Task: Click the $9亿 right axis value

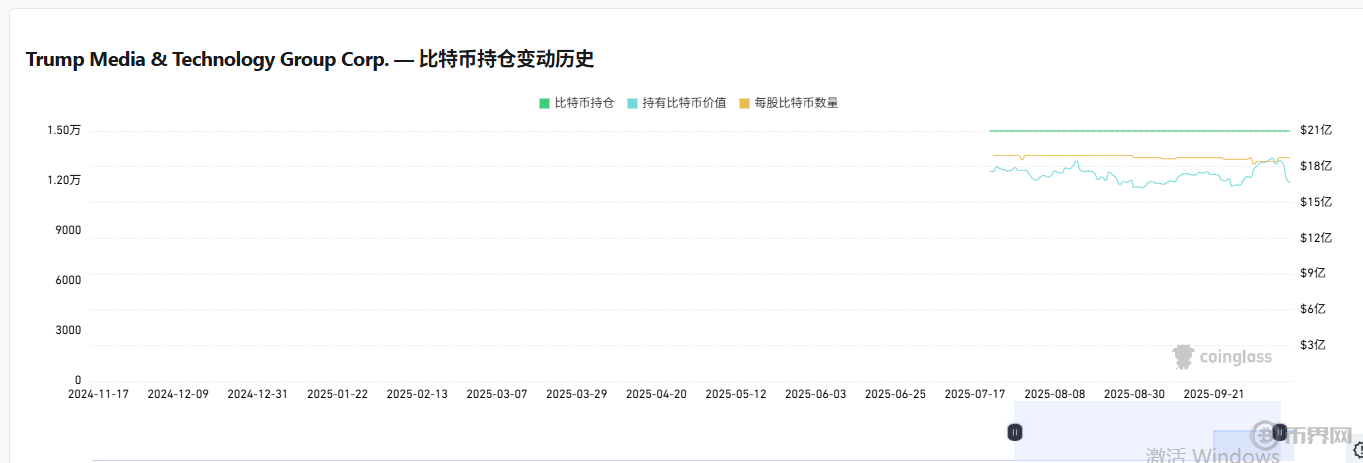Action: pos(1312,273)
